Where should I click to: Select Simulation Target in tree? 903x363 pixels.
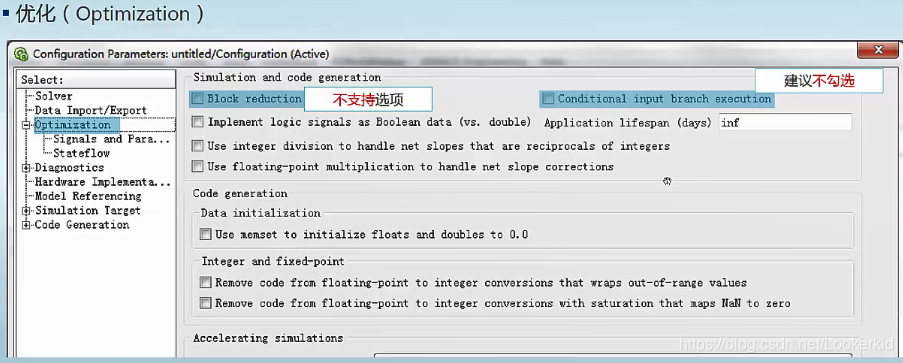pos(88,210)
